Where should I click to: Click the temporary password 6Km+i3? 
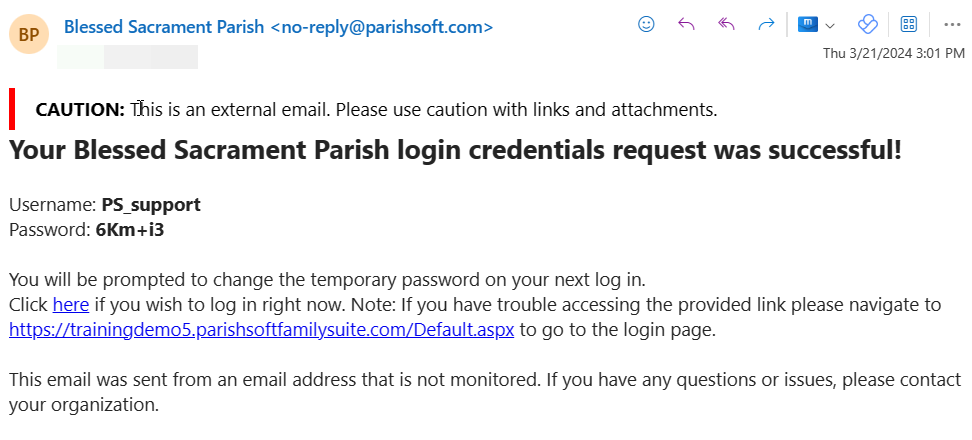click(130, 230)
